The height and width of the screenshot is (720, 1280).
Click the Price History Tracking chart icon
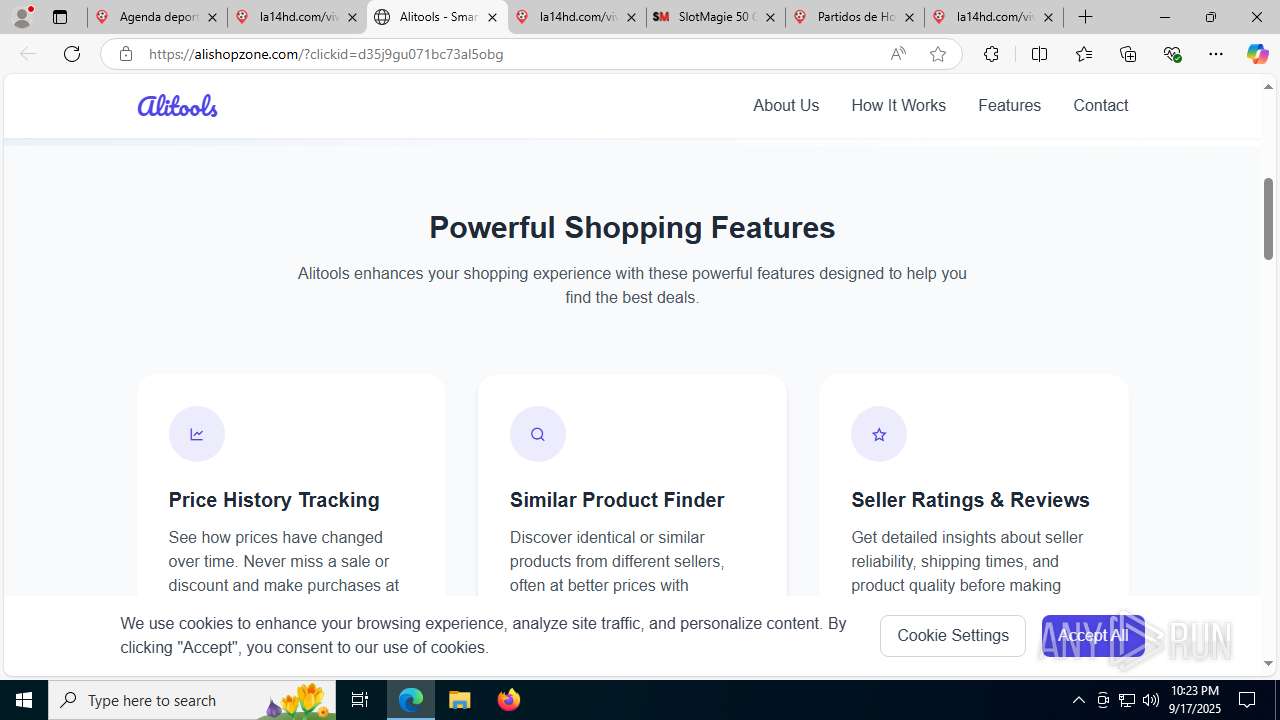[197, 434]
